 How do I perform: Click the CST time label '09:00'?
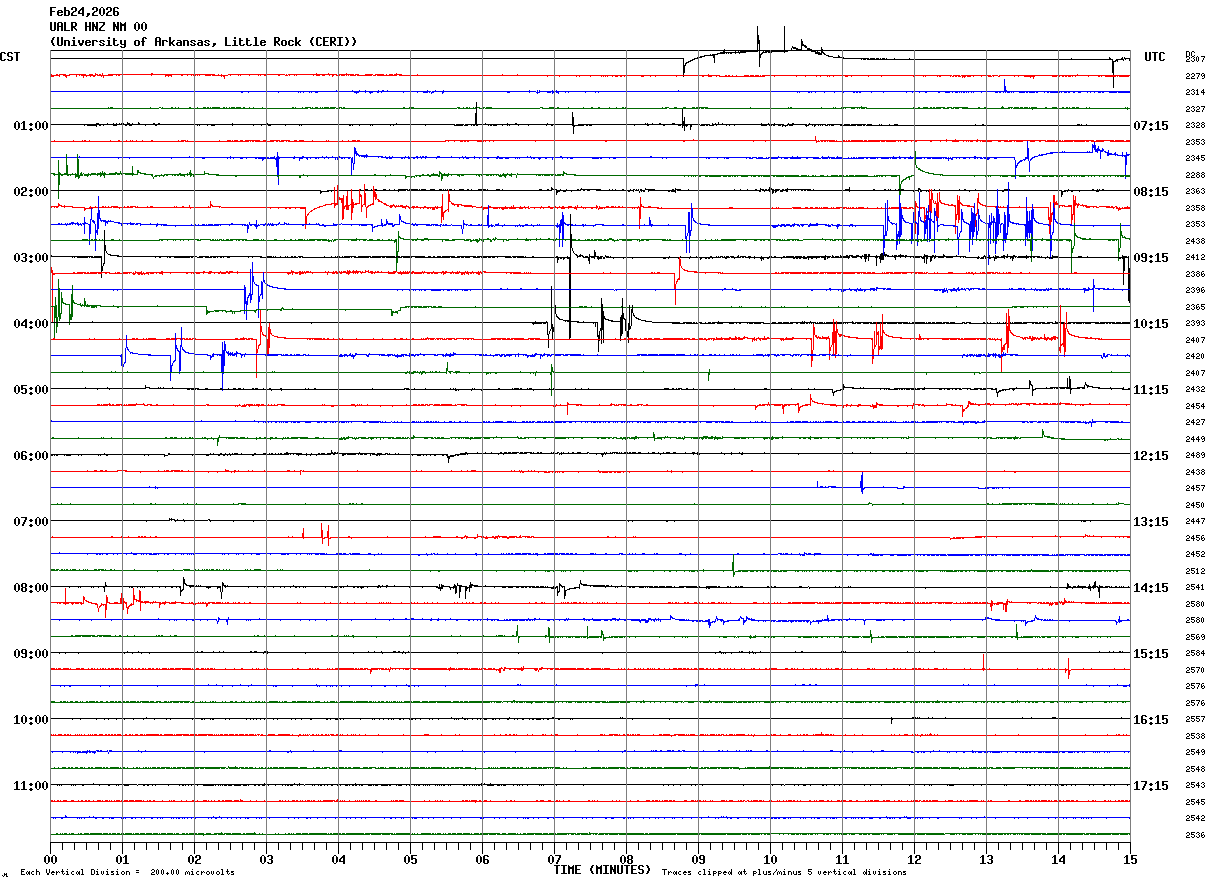click(31, 654)
